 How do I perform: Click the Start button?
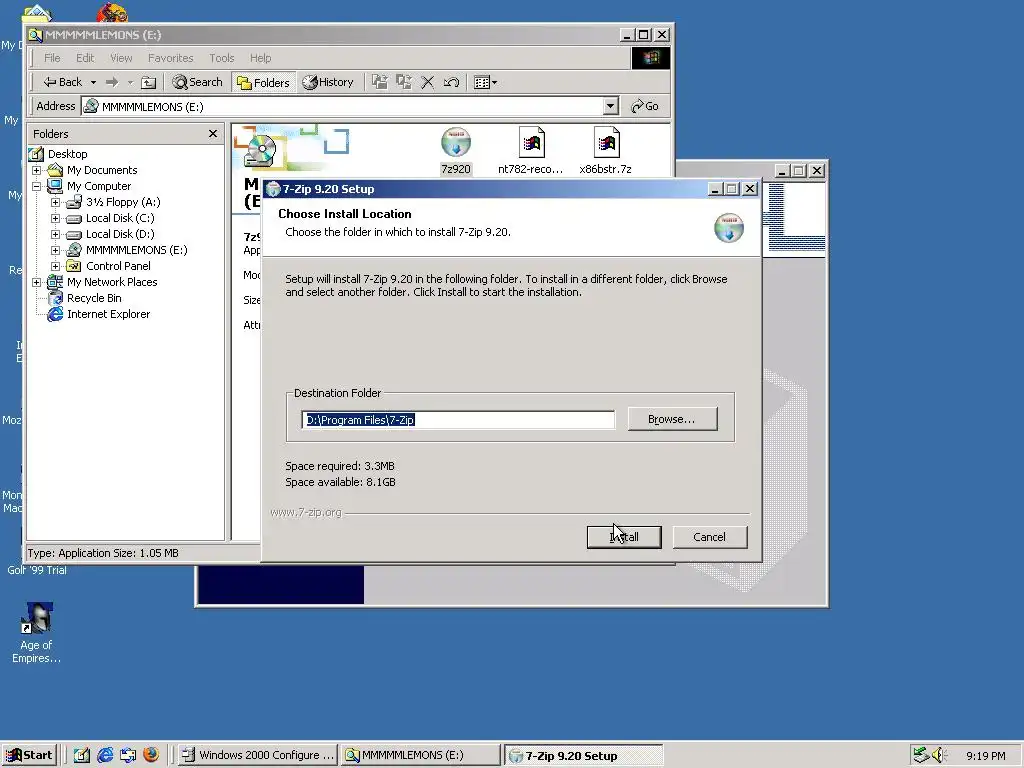[29, 755]
